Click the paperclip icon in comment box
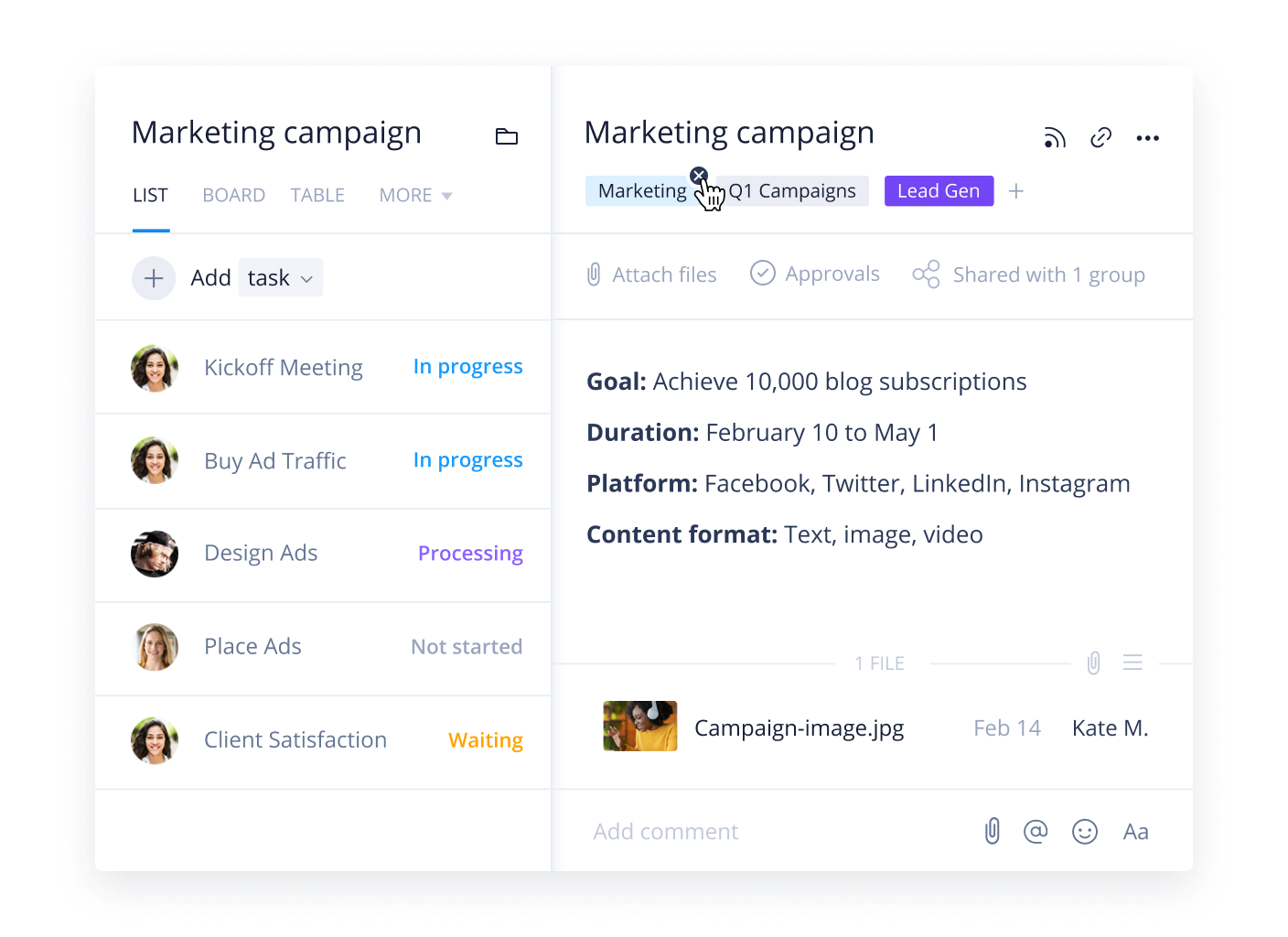The image size is (1288, 937). [993, 831]
